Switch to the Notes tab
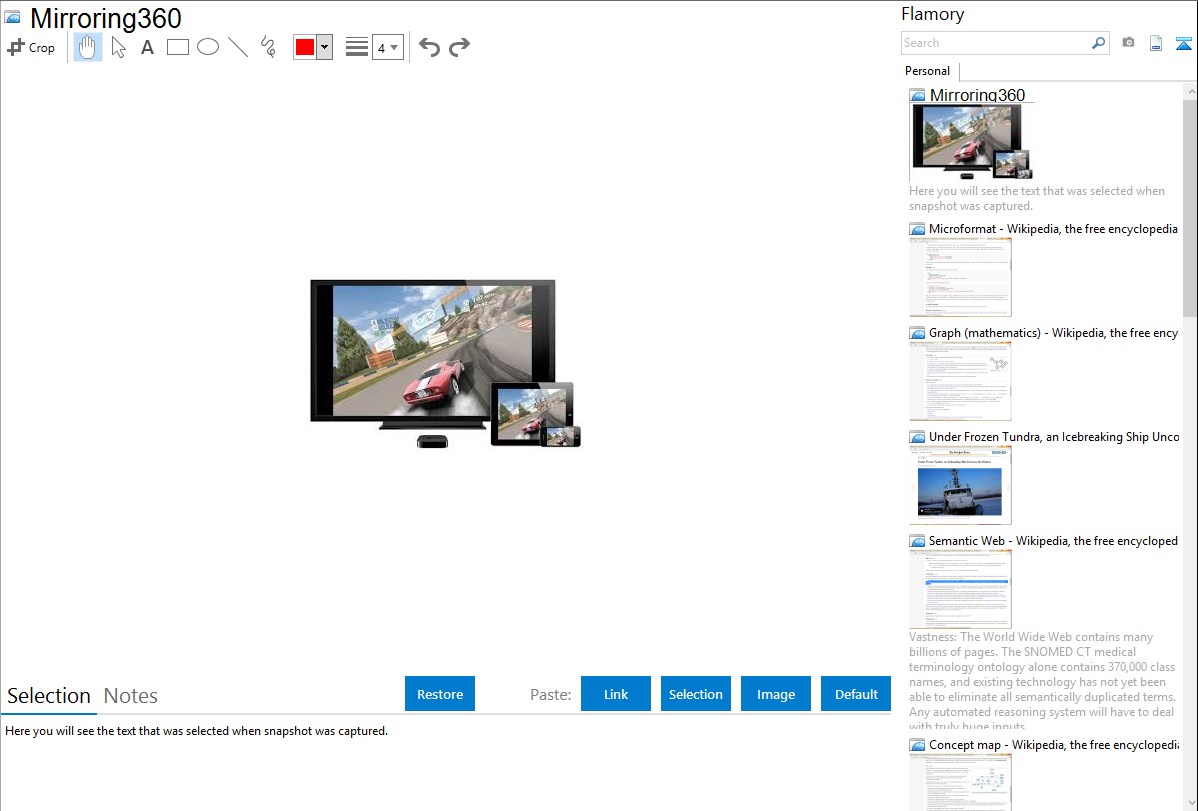 [x=131, y=696]
